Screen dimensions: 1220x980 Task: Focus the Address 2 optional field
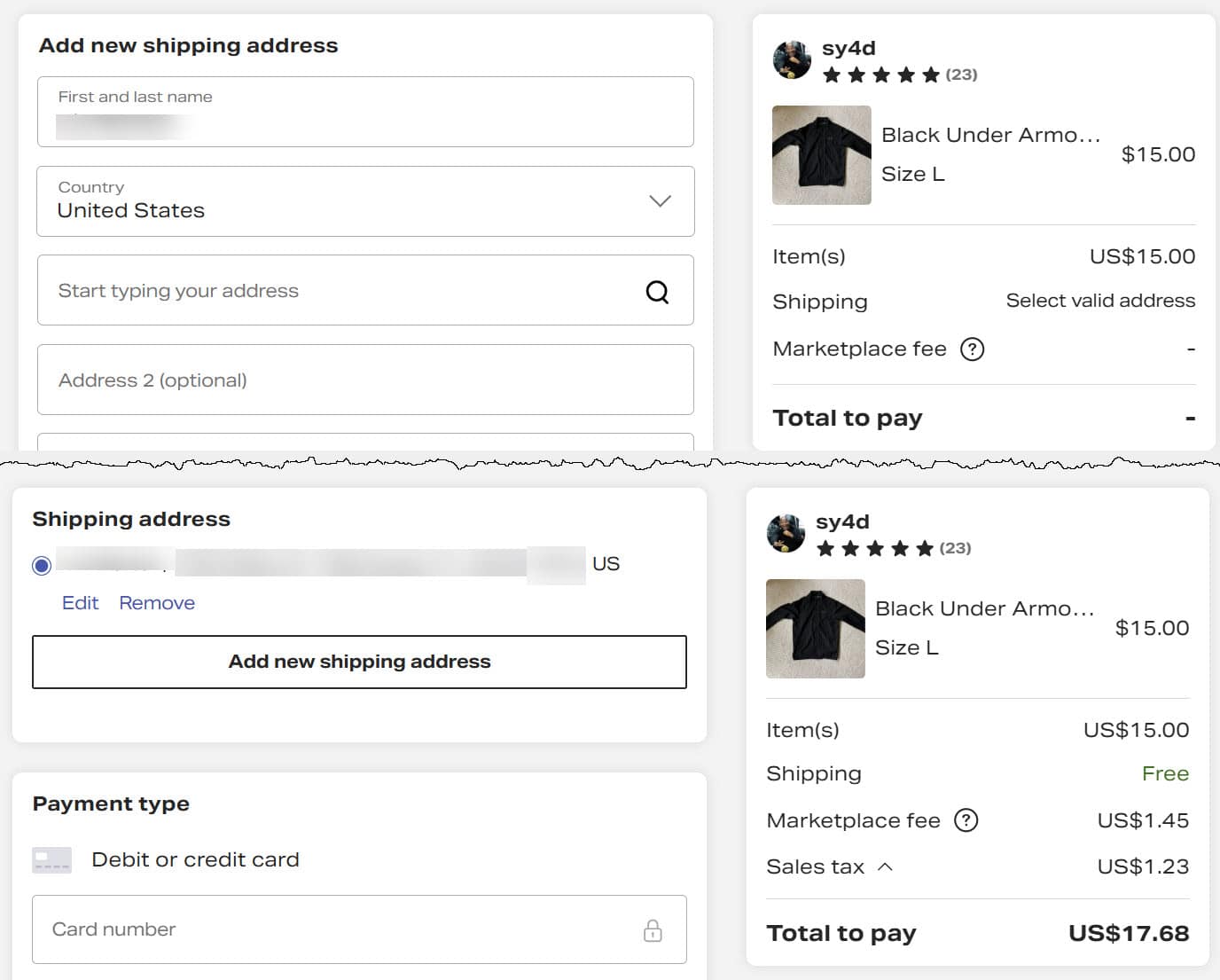click(365, 380)
